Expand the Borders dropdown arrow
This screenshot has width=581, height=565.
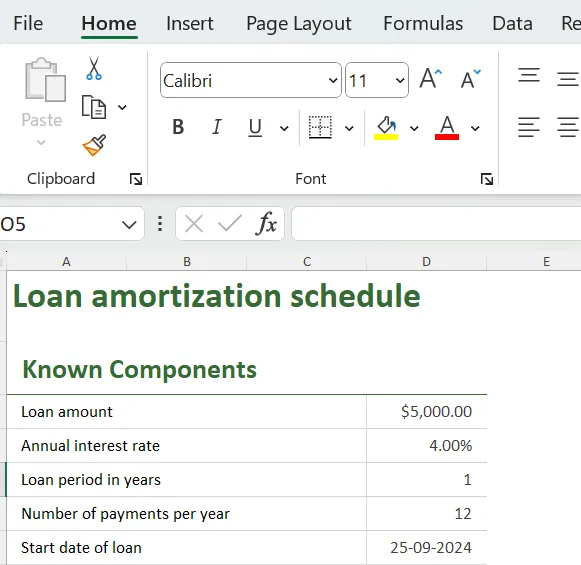pos(349,128)
